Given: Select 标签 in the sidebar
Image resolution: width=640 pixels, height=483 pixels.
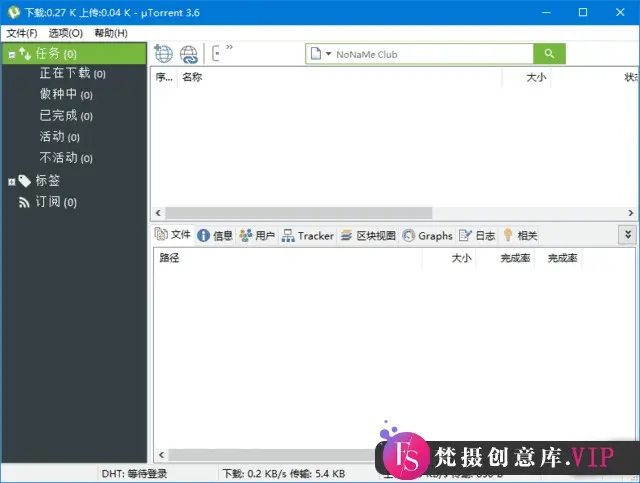Looking at the screenshot, I should (48, 180).
